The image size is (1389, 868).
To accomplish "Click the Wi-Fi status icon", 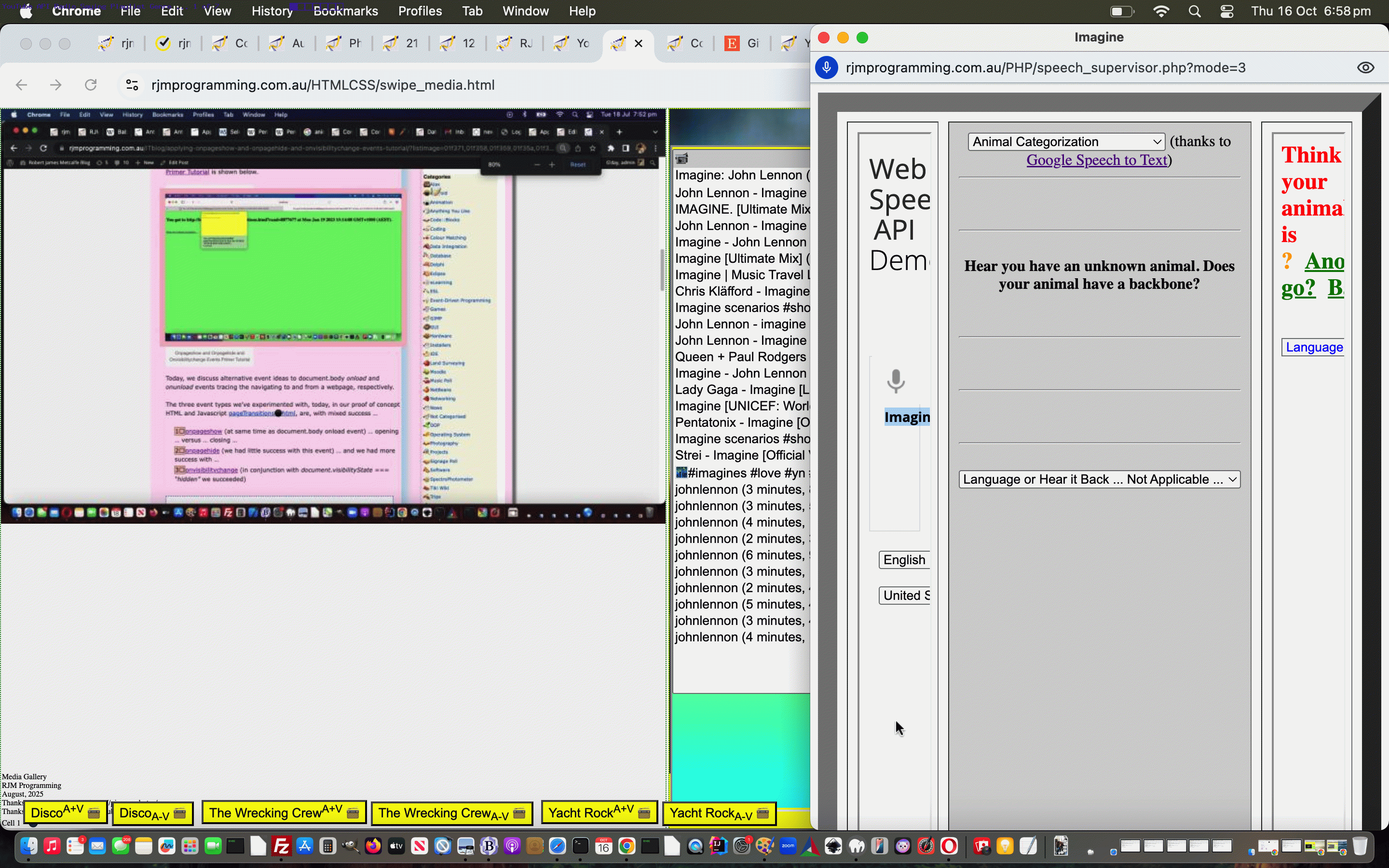I will coord(1161,12).
